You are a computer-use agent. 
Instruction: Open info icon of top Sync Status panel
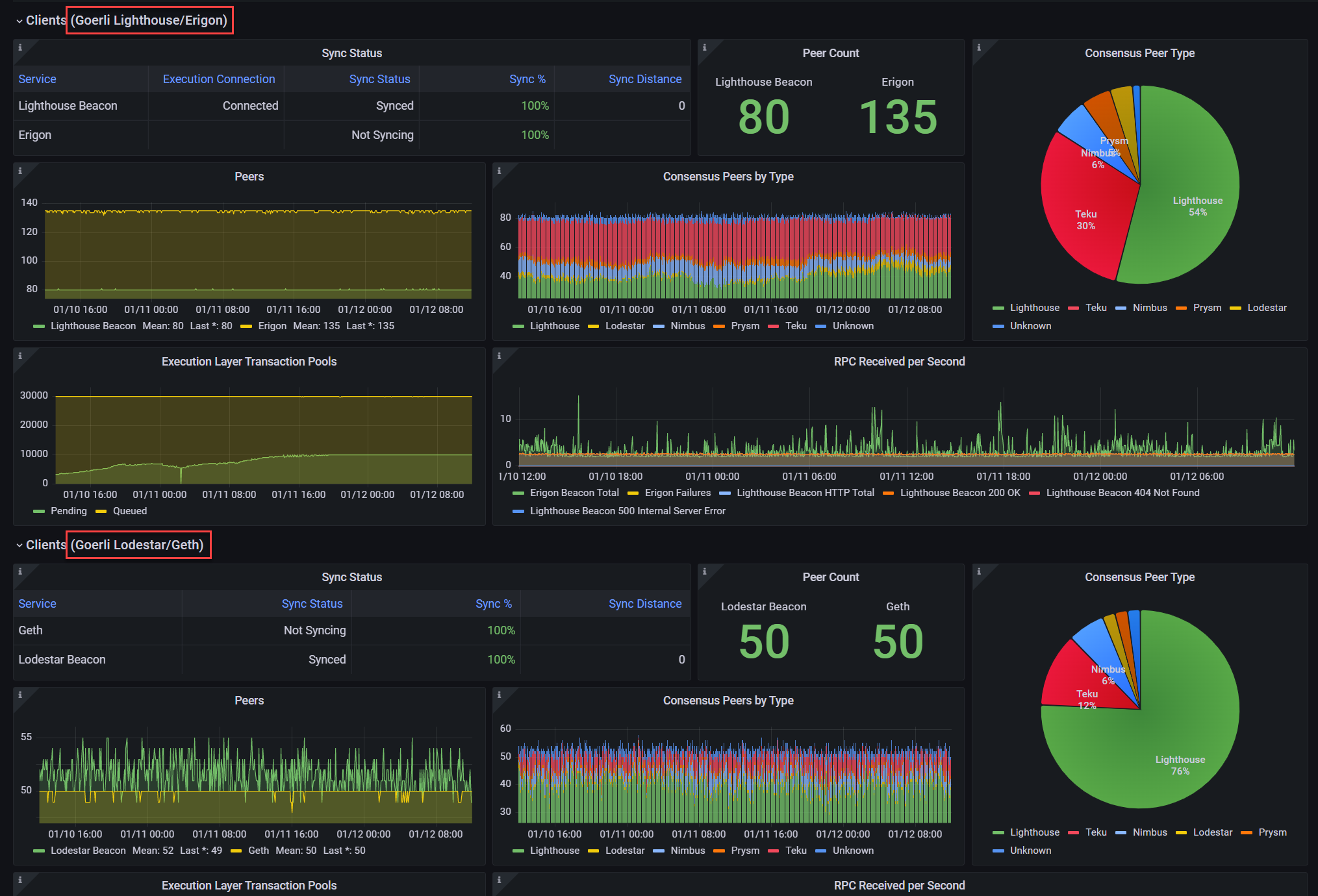(20, 47)
